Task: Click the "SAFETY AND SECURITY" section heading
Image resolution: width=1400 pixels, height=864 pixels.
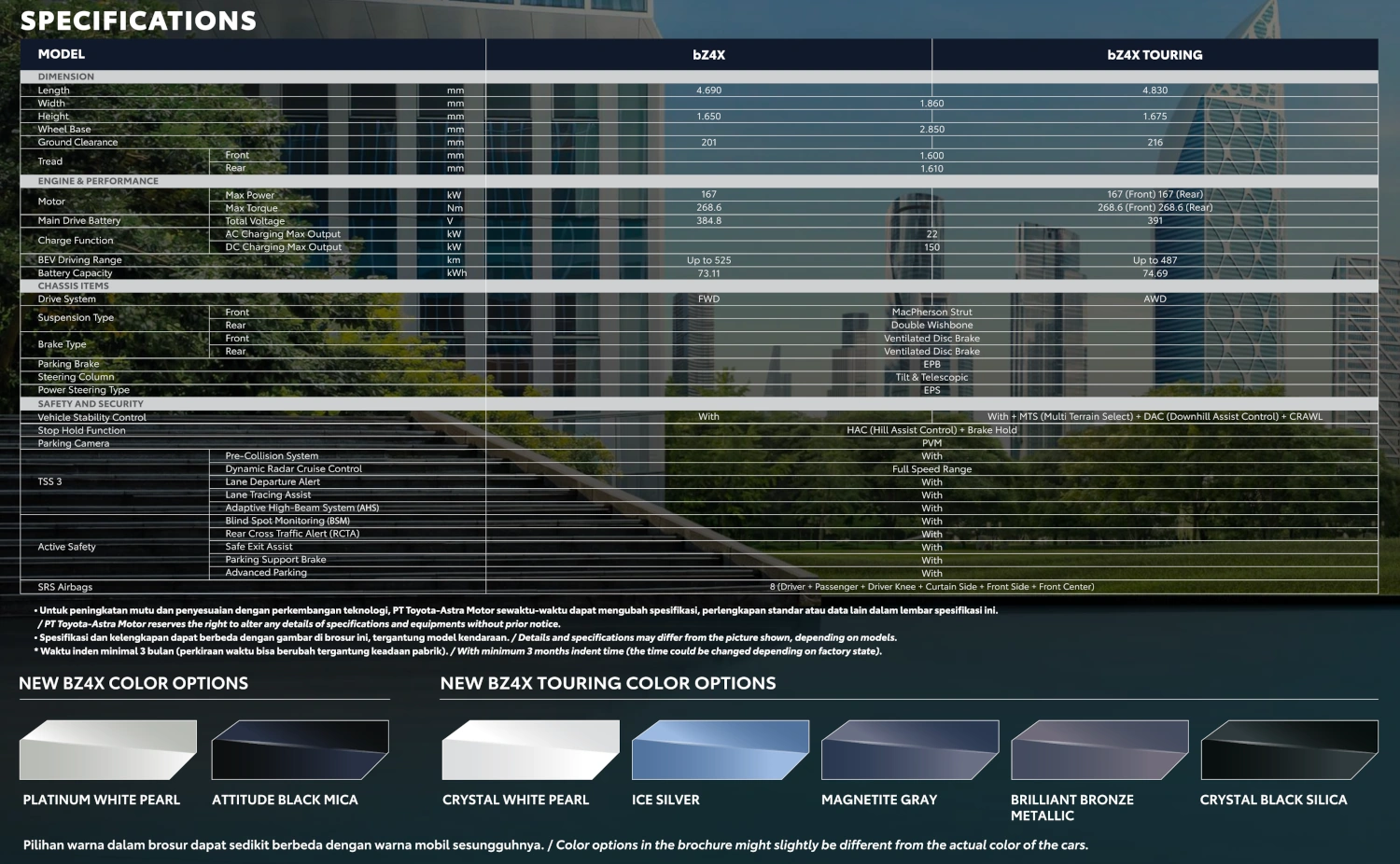Action: coord(91,404)
